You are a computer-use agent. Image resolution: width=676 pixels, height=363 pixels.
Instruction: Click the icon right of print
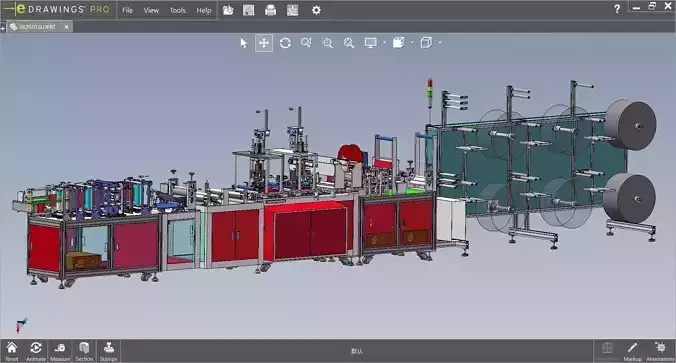292,10
